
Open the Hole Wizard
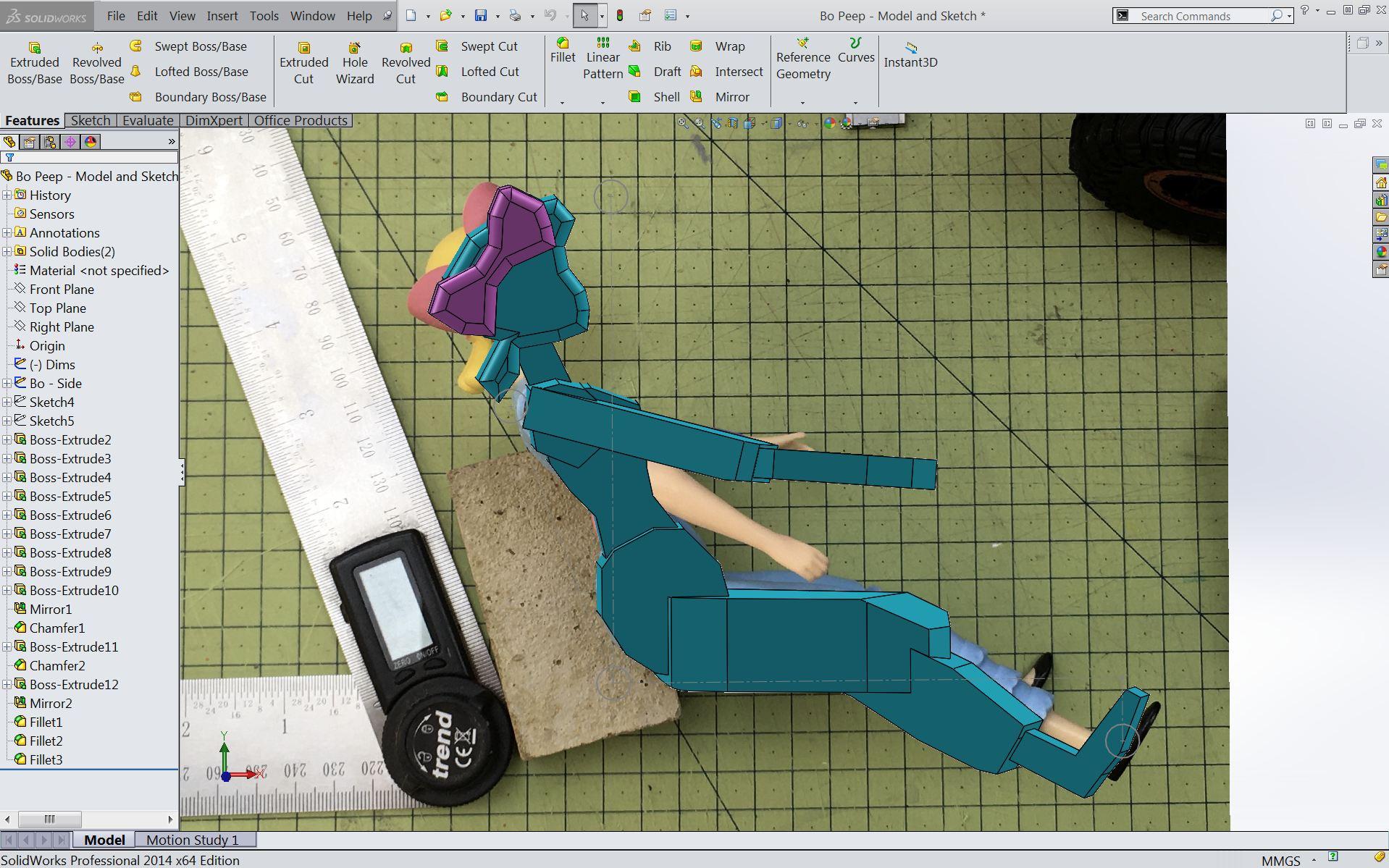(x=354, y=62)
